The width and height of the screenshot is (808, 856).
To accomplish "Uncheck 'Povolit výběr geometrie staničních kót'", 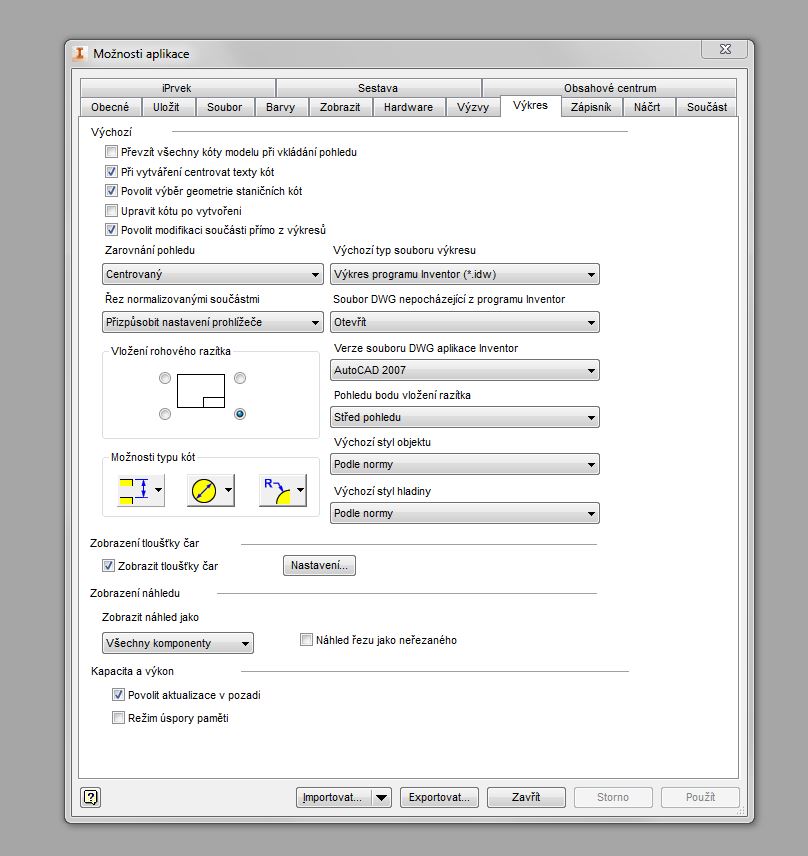I will [x=111, y=191].
